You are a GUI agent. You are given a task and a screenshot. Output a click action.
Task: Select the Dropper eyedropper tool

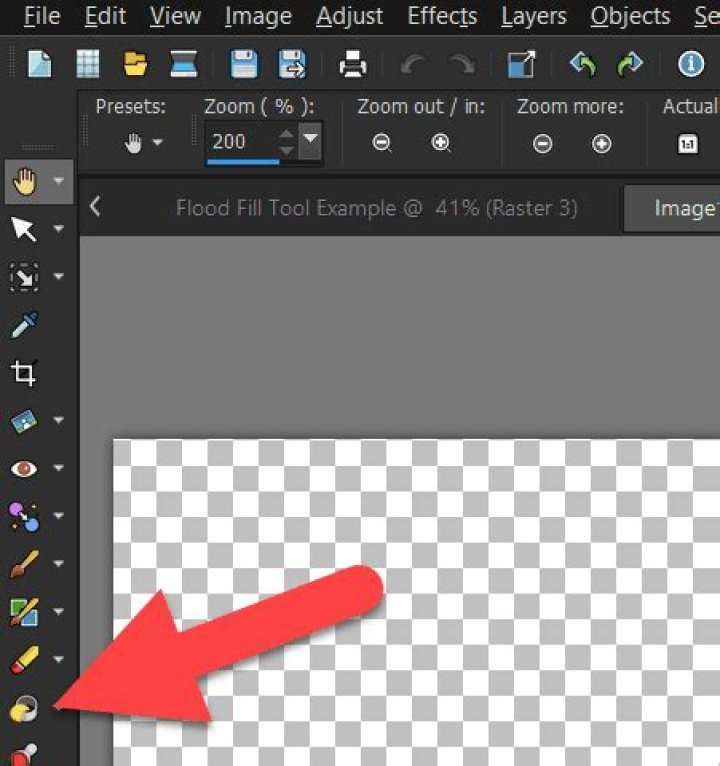tap(23, 325)
